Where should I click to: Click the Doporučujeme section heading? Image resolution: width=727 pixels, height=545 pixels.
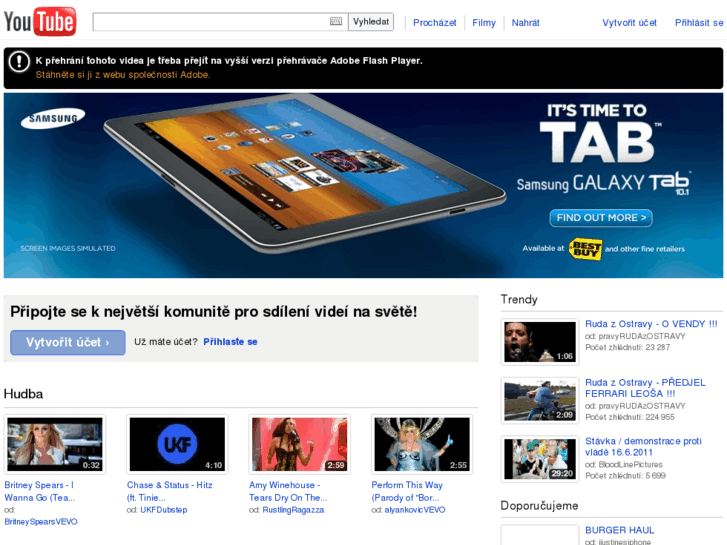[x=539, y=506]
